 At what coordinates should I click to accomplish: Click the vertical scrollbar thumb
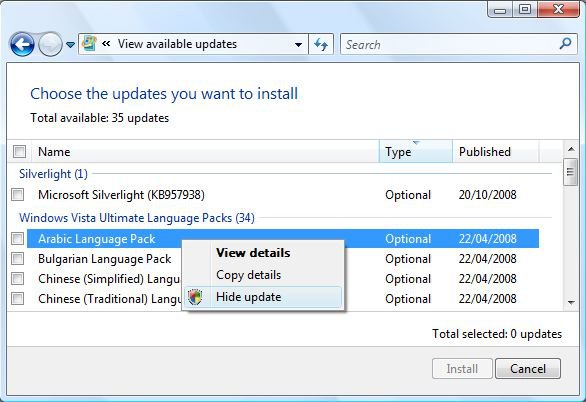pos(570,172)
